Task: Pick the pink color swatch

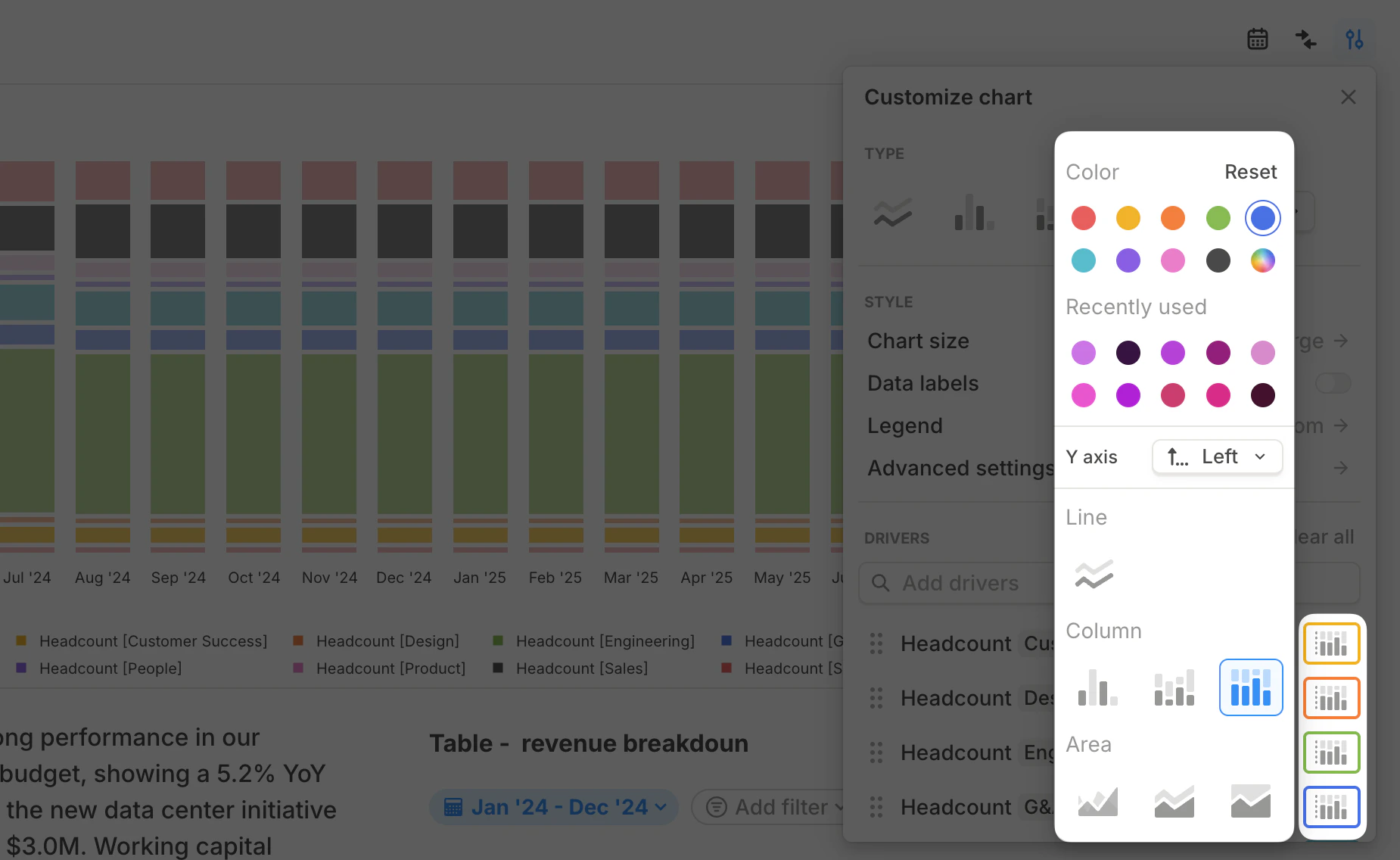Action: pos(1173,260)
